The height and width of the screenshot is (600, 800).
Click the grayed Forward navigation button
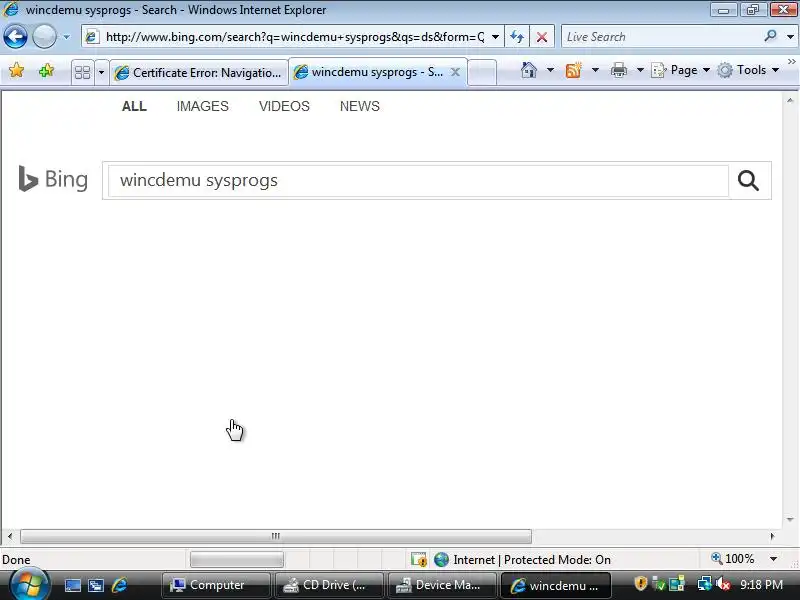[x=44, y=37]
